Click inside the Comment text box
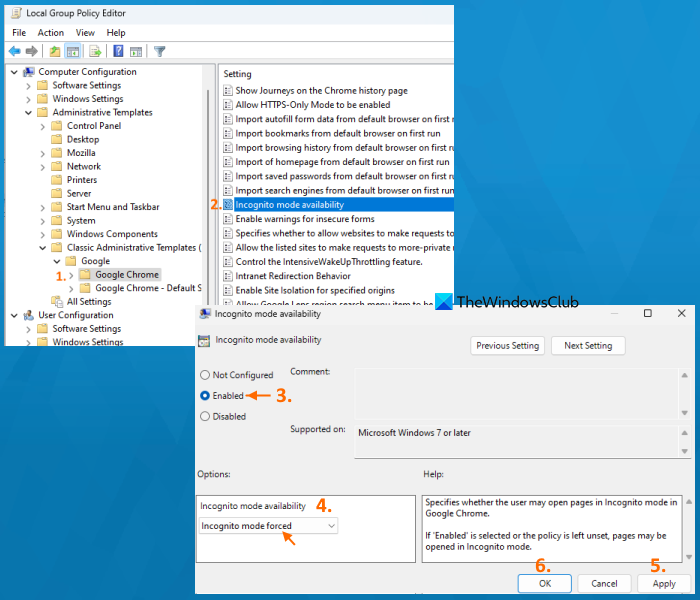 517,394
